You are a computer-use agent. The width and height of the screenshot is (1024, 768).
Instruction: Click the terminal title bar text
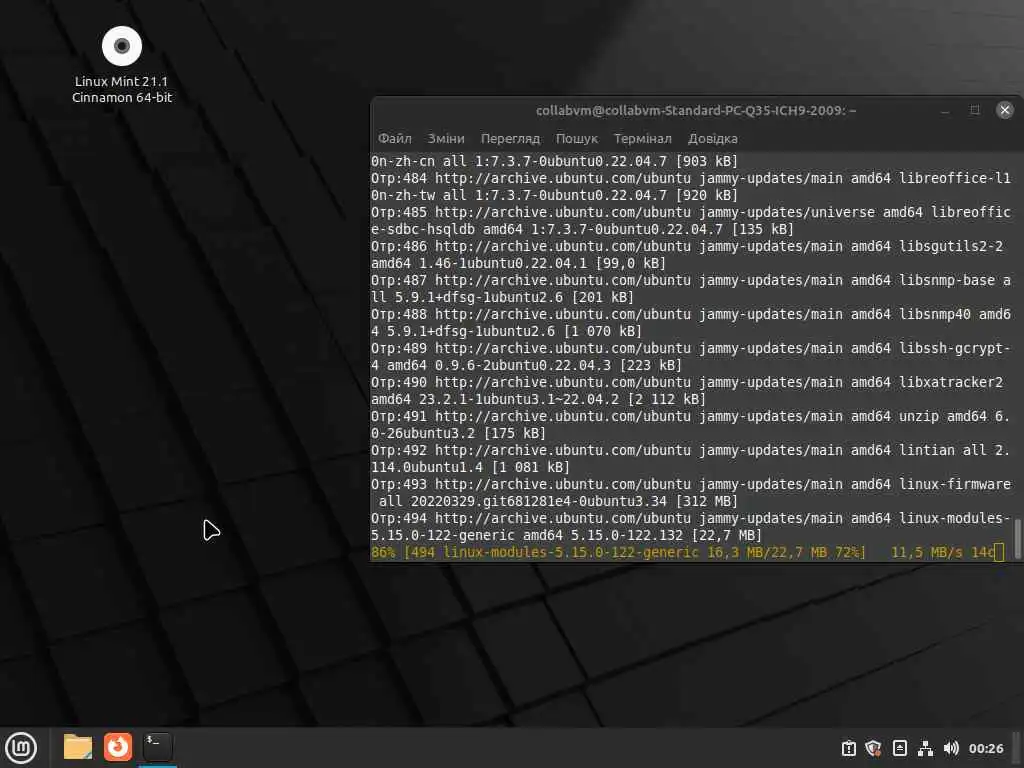coord(696,110)
